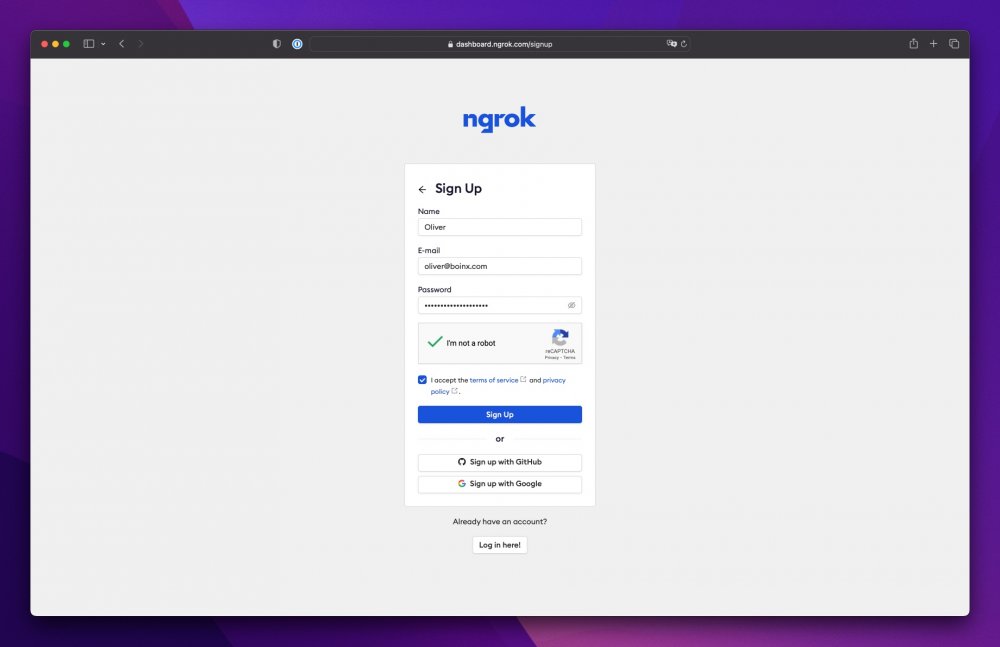This screenshot has height=647, width=1000.
Task: Toggle password visibility eye icon
Action: click(x=571, y=305)
